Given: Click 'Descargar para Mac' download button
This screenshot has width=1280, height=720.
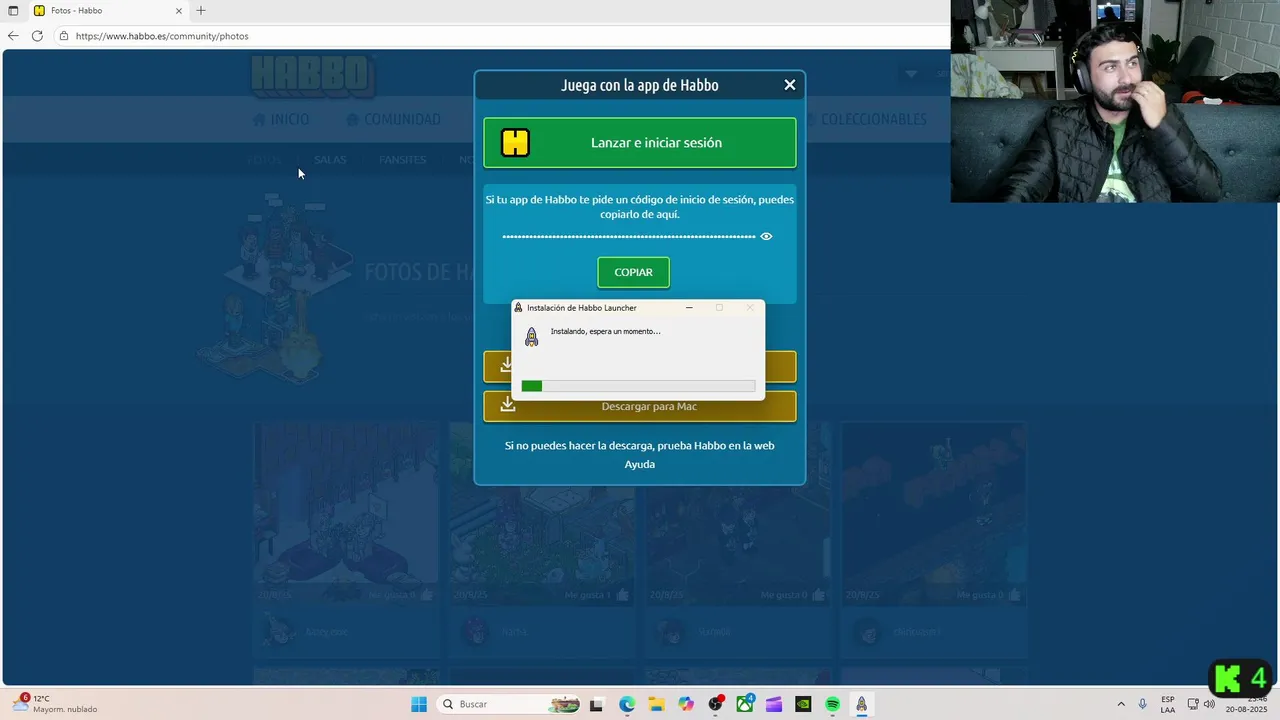Looking at the screenshot, I should pos(640,406).
